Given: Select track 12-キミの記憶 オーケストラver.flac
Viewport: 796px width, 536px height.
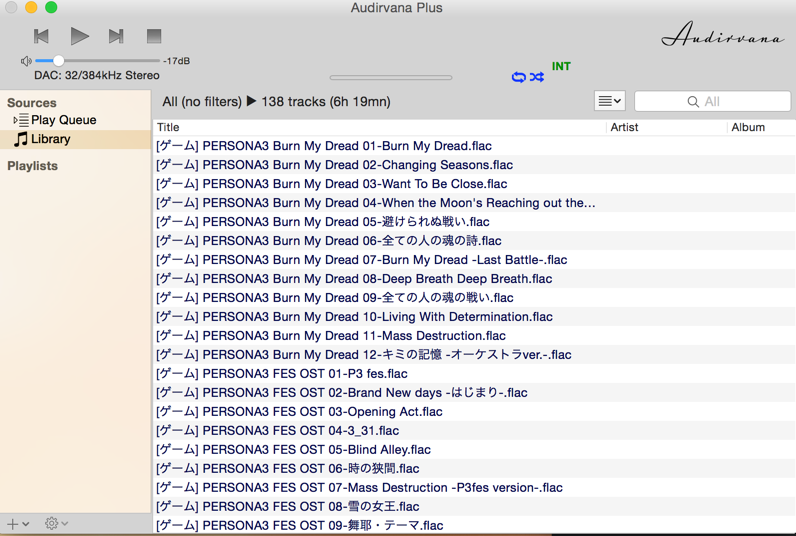Looking at the screenshot, I should tap(474, 355).
